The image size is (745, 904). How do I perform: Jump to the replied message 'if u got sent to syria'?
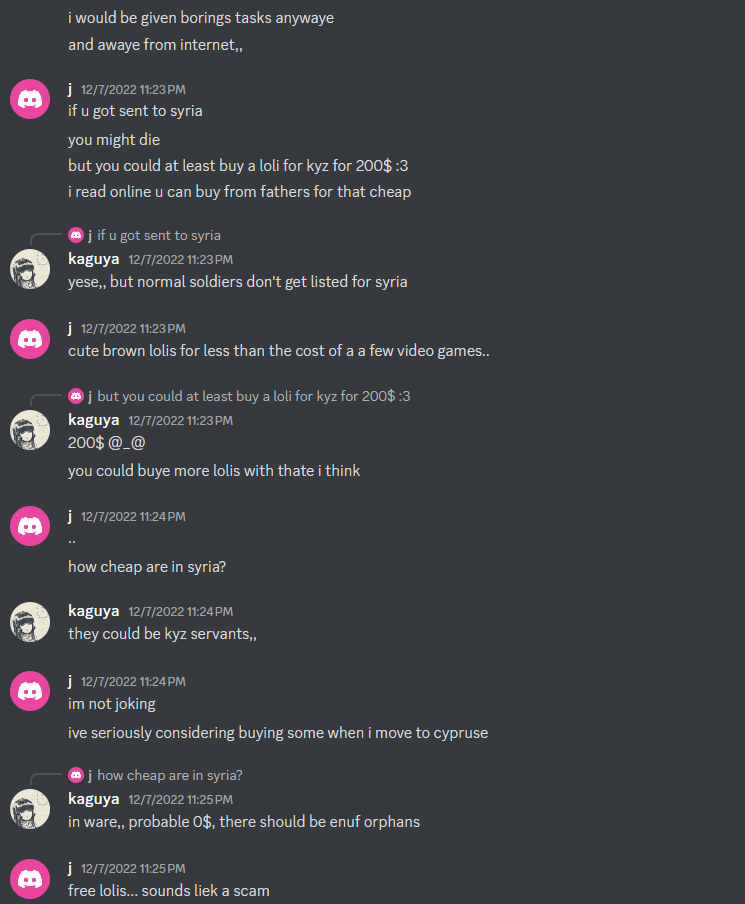point(159,235)
